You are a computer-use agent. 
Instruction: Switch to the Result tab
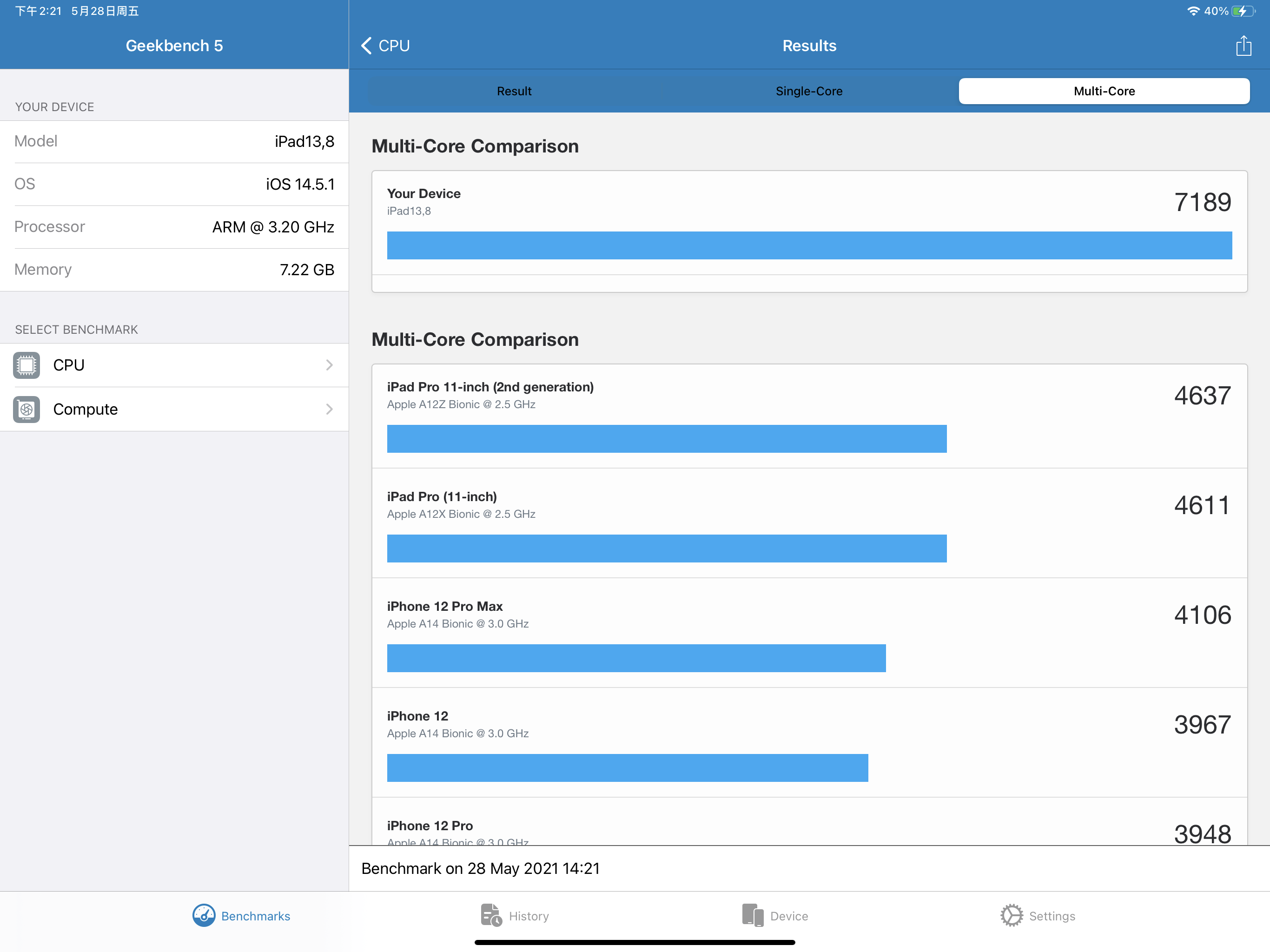tap(515, 91)
